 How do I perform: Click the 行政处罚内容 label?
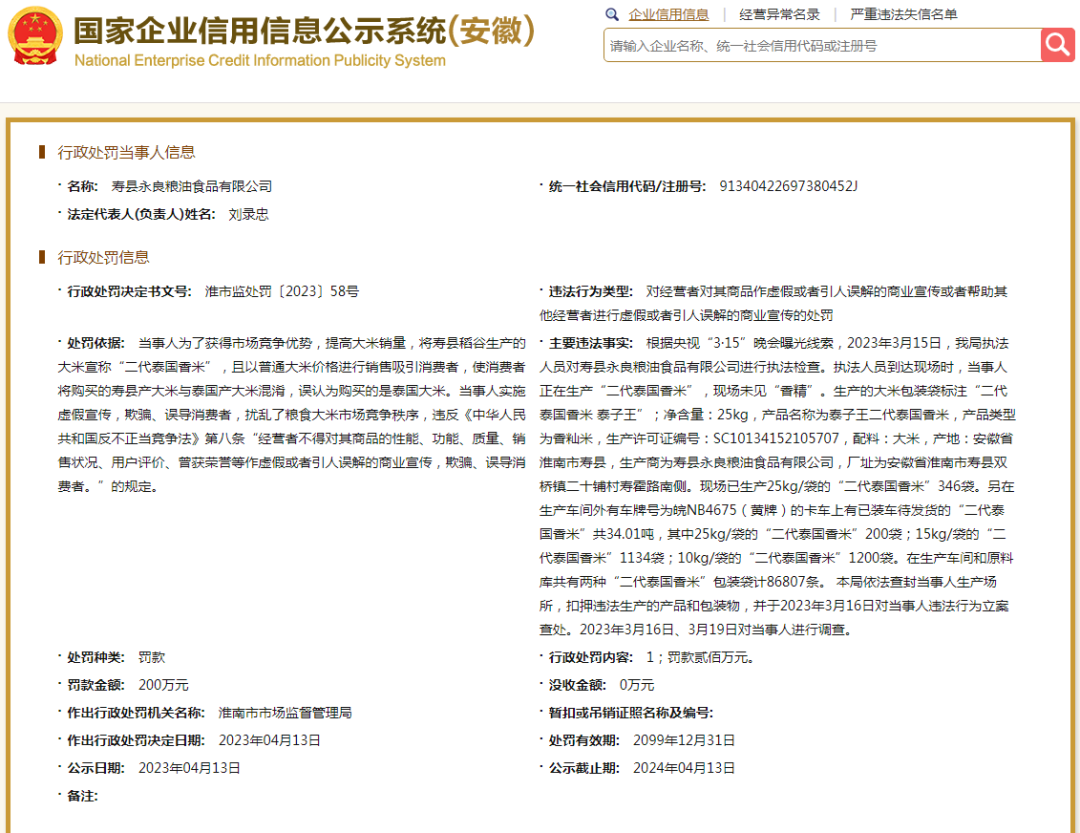coord(590,657)
